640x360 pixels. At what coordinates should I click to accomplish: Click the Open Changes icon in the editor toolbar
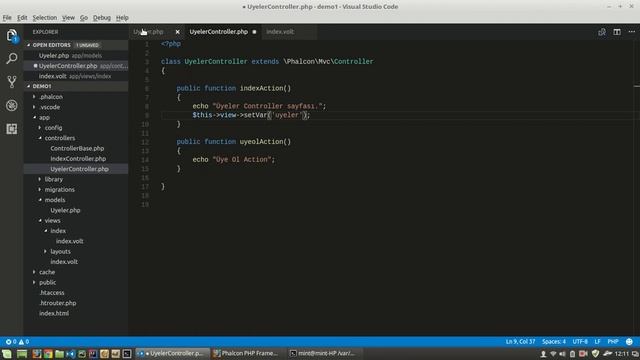click(602, 32)
